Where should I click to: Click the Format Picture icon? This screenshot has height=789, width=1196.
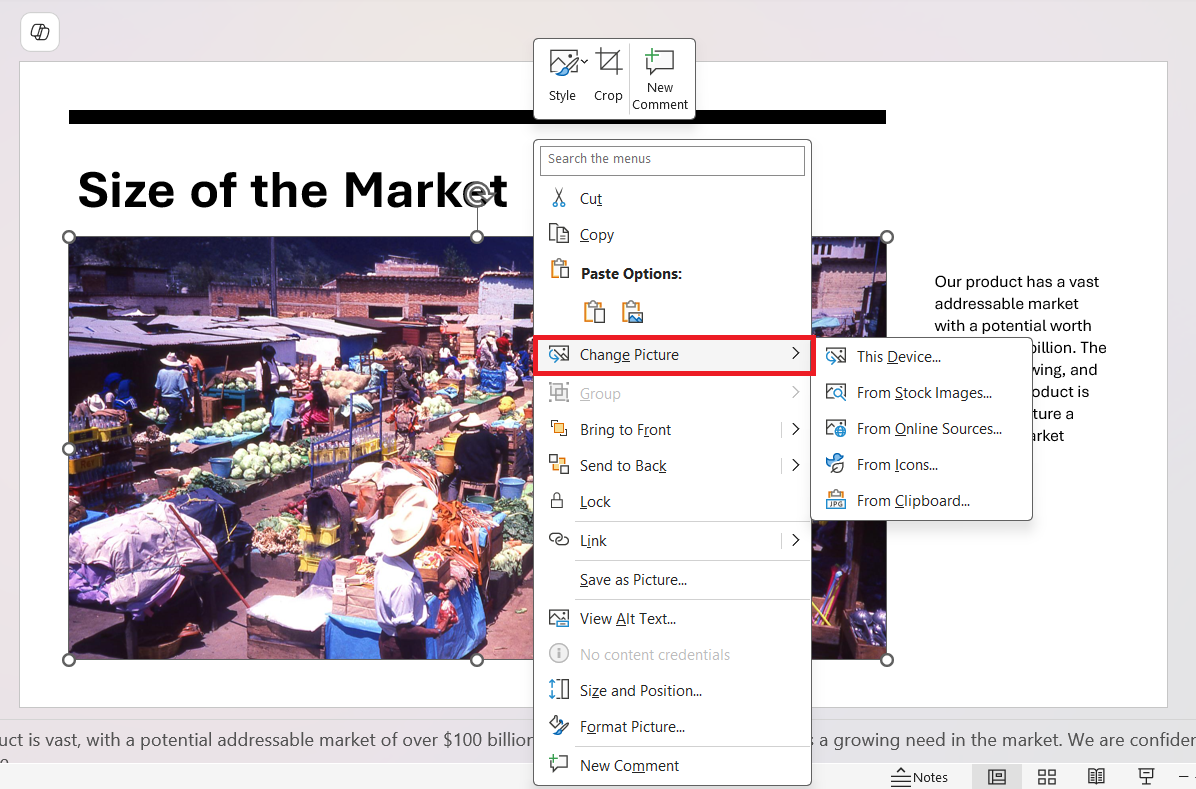[559, 726]
